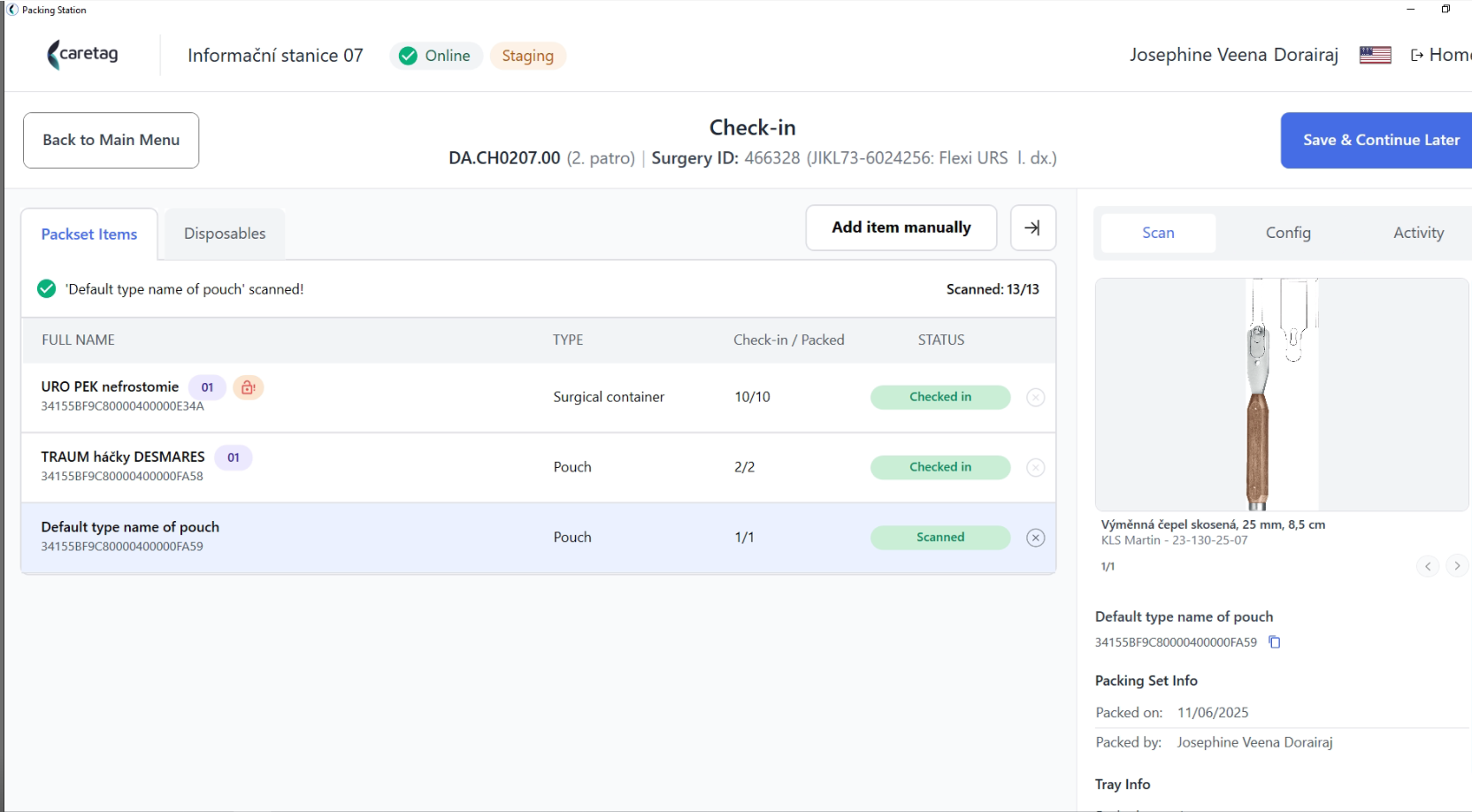
Task: Remove the TRAUM háčky DESMARES row
Action: point(1035,467)
